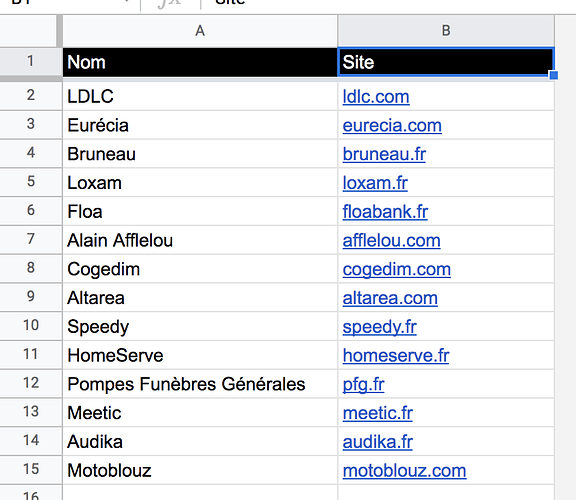Click the fill handle on Site cell
576x500 pixels.
click(x=554, y=75)
